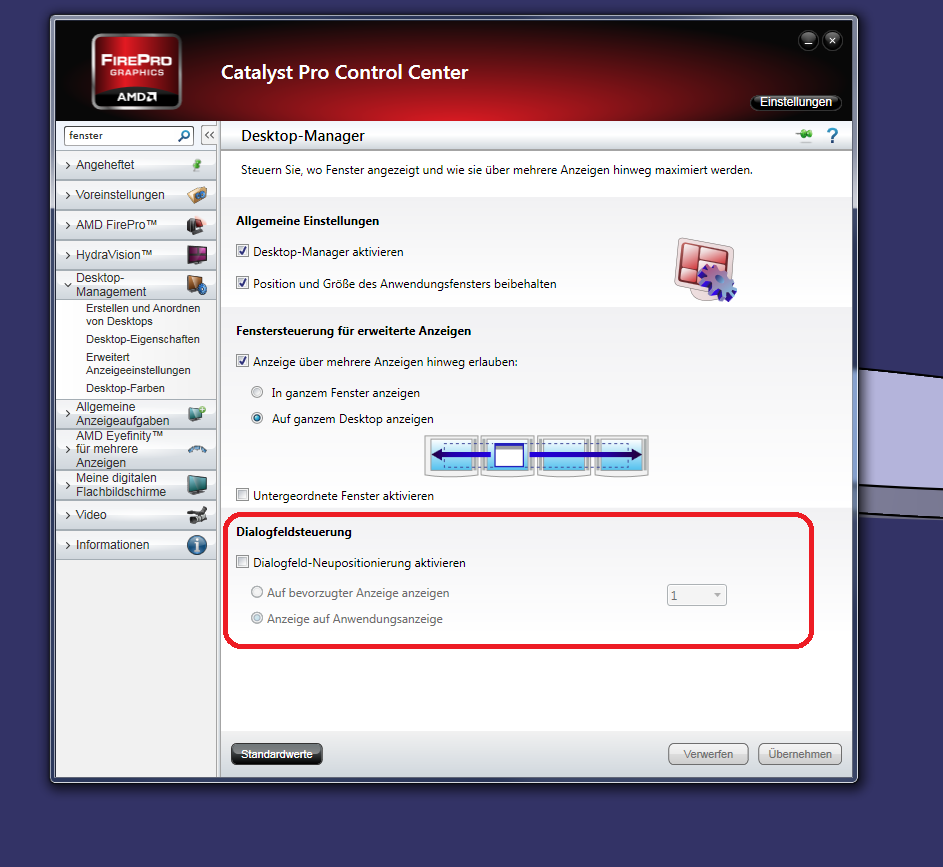Click the multi-display spanning preview image
This screenshot has width=943, height=867.
coord(536,456)
